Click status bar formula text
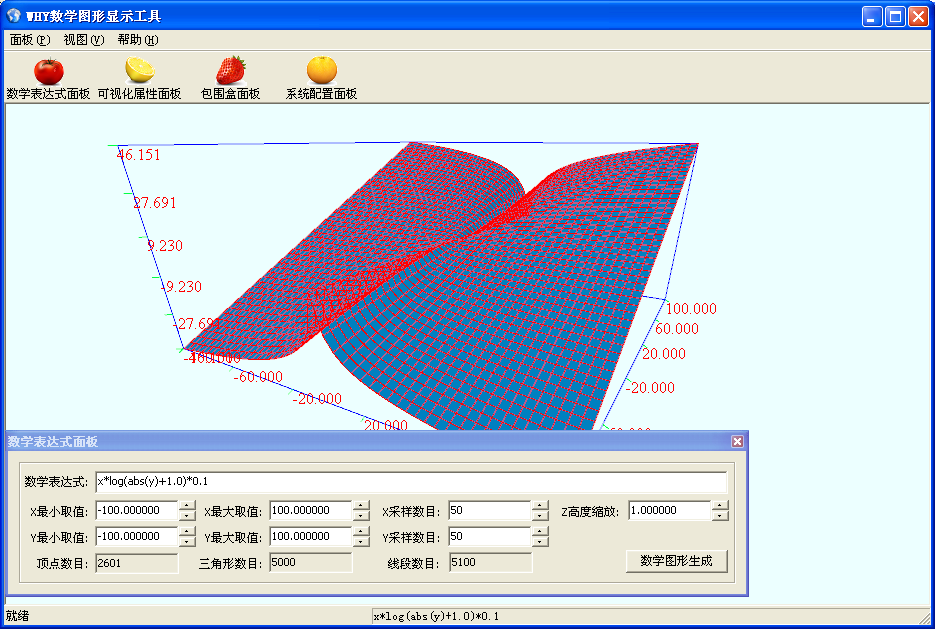935x629 pixels. (436, 616)
